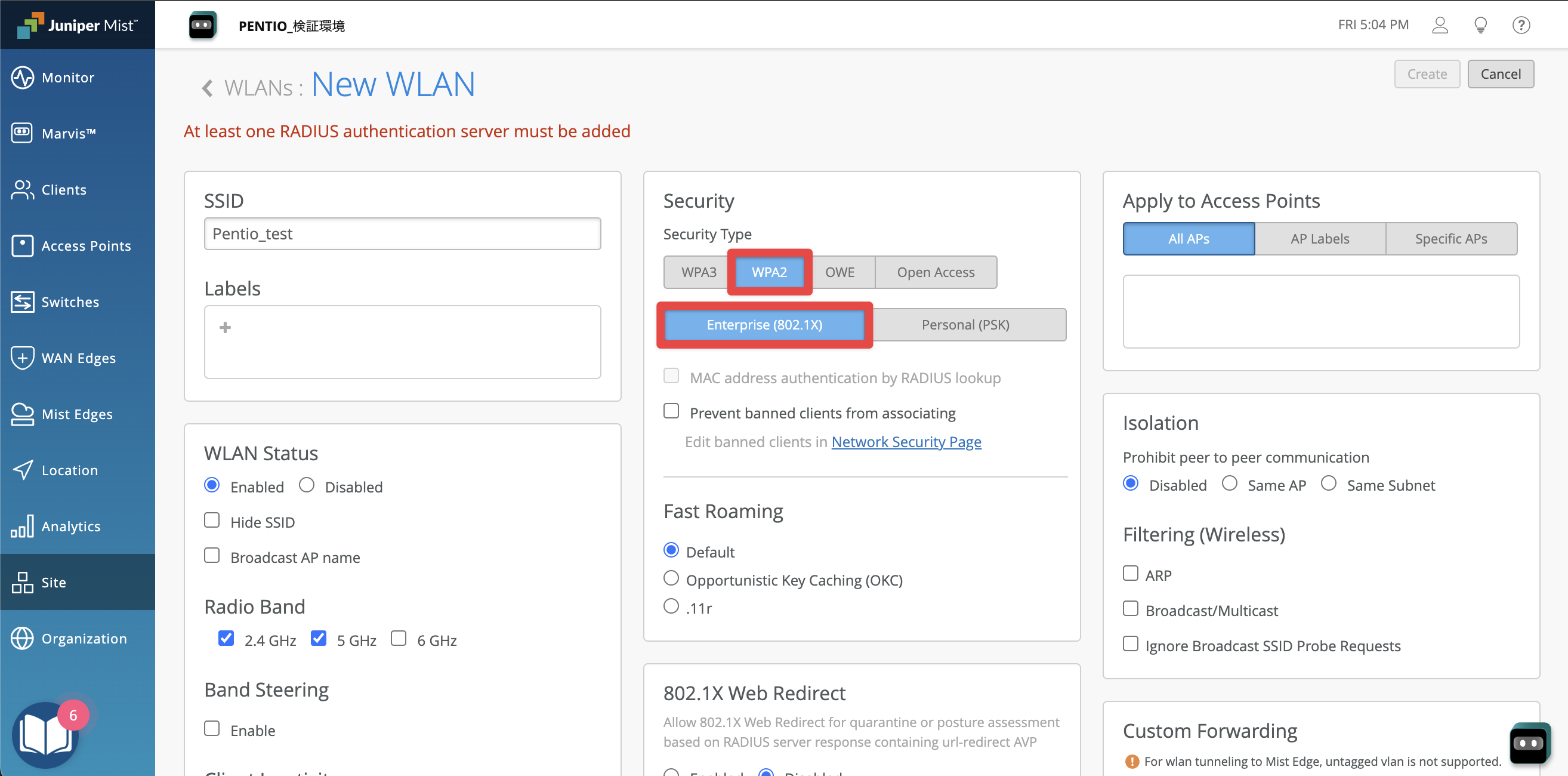Choose the WPA2 security type
This screenshot has width=1568, height=776.
(770, 272)
